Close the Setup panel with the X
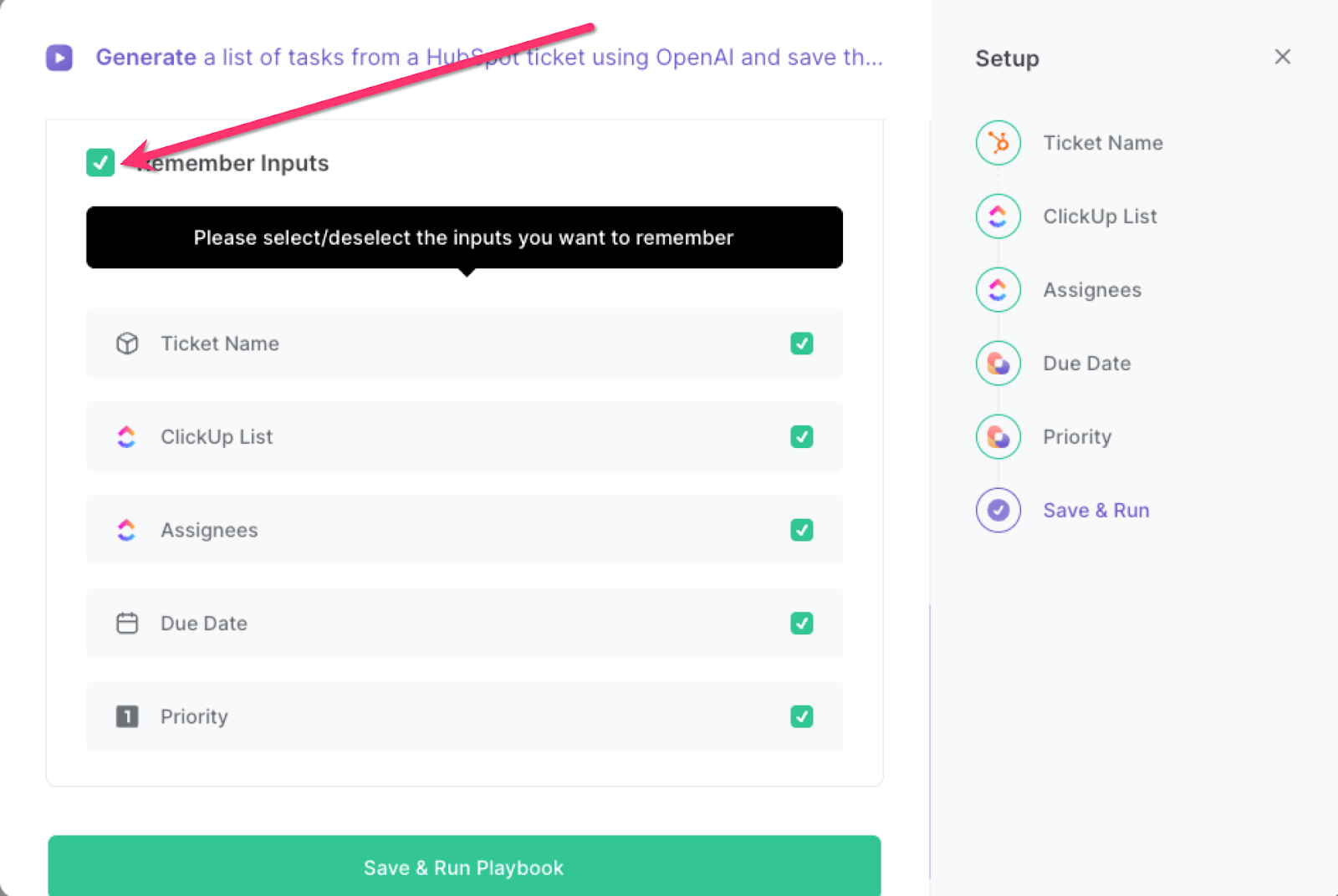The image size is (1338, 896). tap(1282, 57)
